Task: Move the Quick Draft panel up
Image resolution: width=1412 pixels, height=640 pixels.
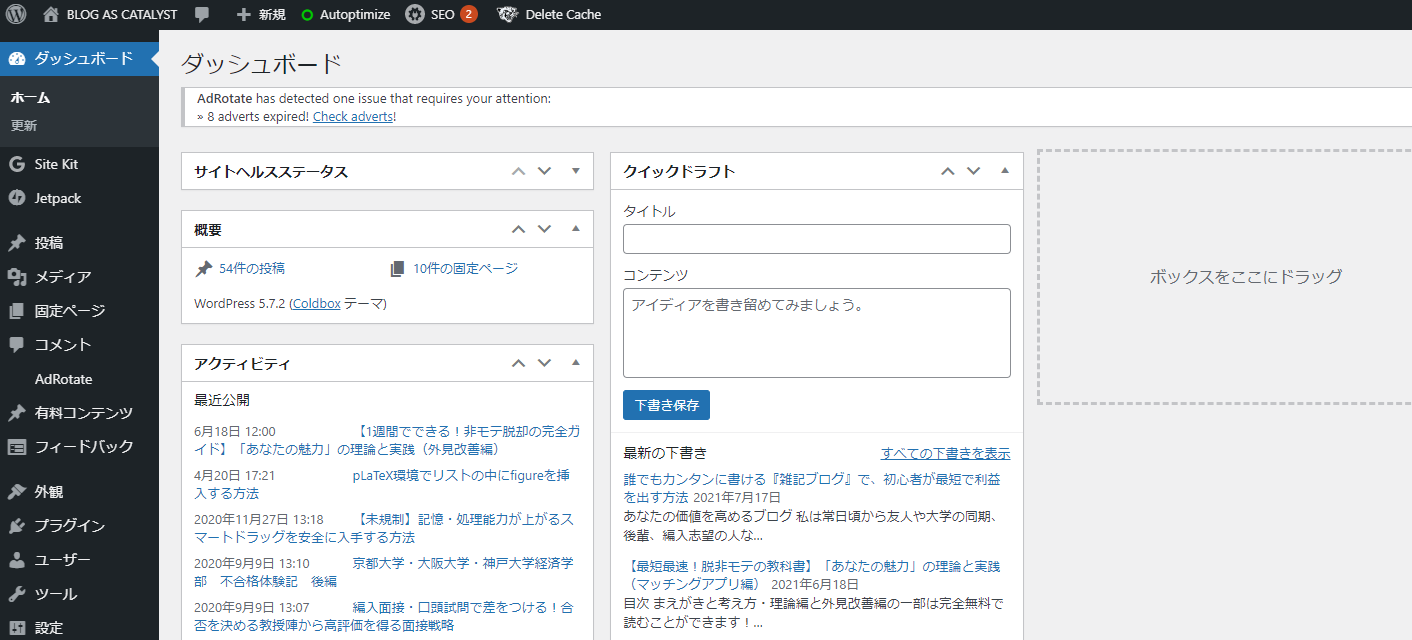Action: pyautogui.click(x=948, y=171)
